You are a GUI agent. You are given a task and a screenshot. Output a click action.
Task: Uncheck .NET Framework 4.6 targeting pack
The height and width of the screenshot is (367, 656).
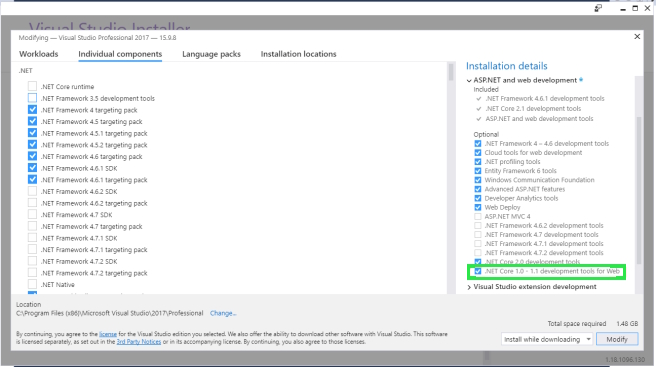click(32, 156)
